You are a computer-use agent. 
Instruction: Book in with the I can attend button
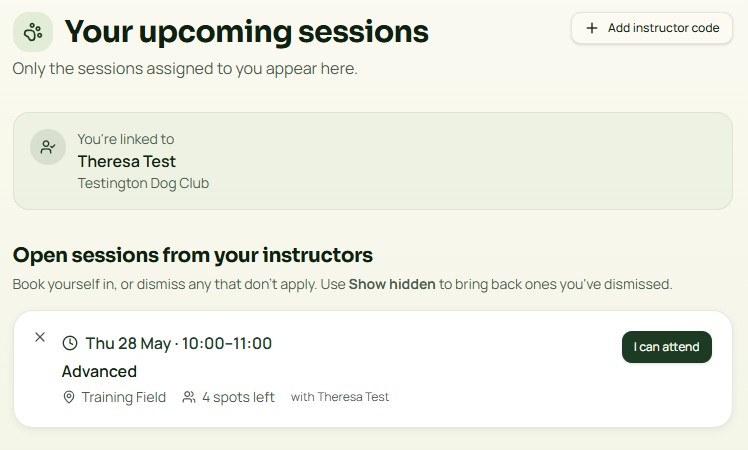pos(666,347)
